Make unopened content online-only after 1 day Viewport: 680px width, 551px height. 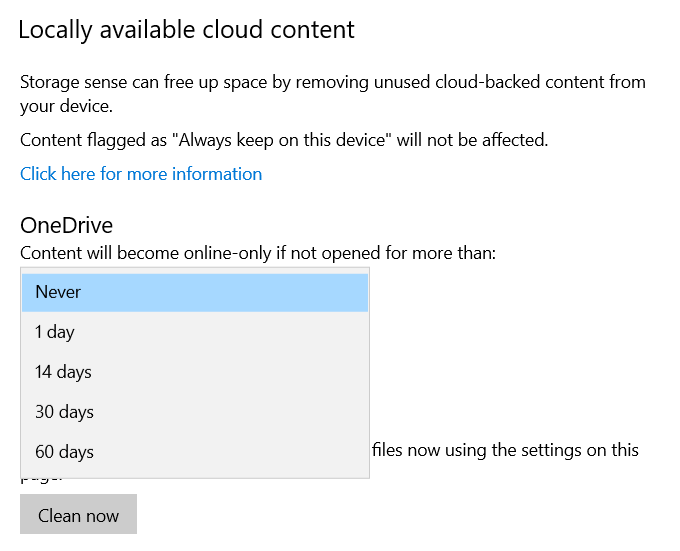(x=195, y=332)
